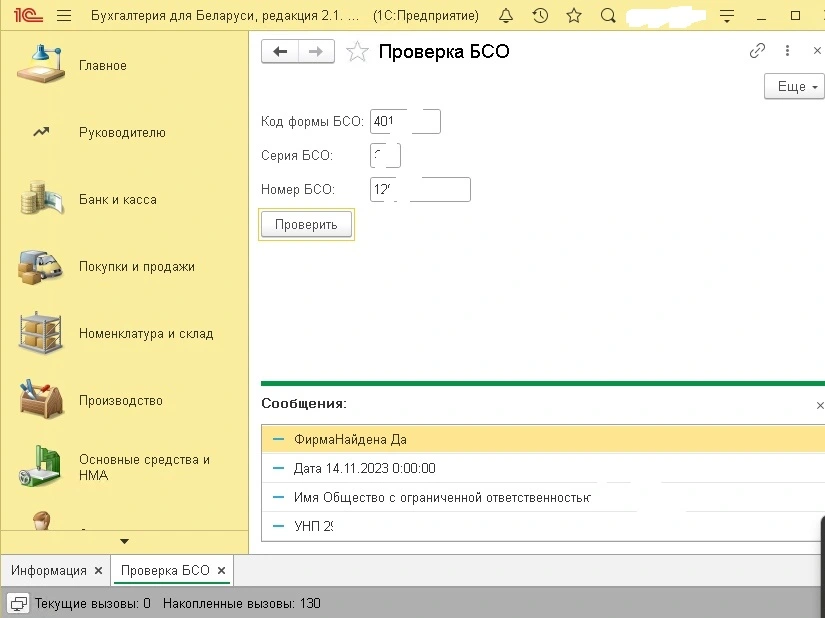
Task: Click the Код формы БСО input field
Action: click(x=405, y=122)
